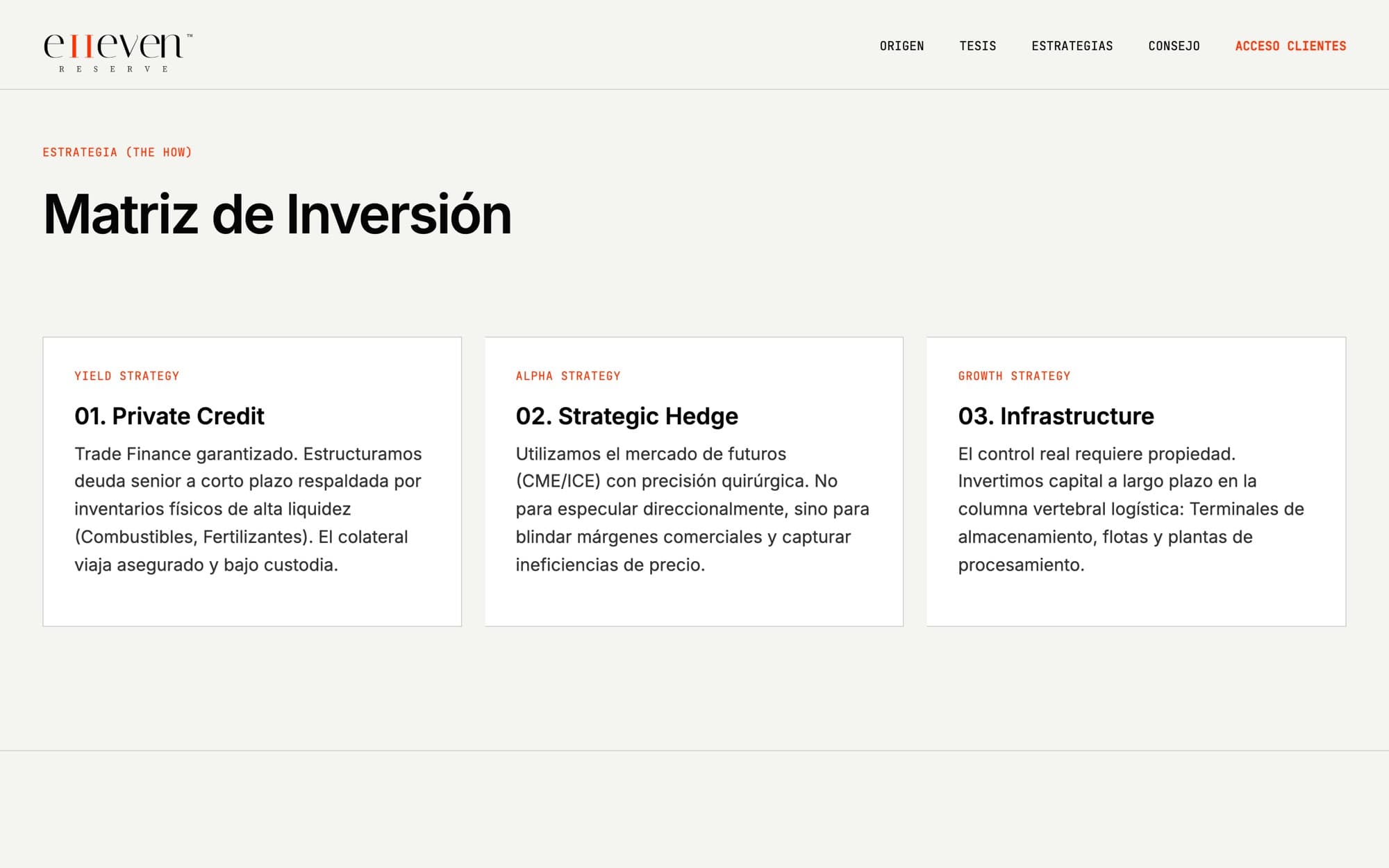1389x868 pixels.
Task: Click the 01. Private Credit title
Action: click(x=169, y=416)
